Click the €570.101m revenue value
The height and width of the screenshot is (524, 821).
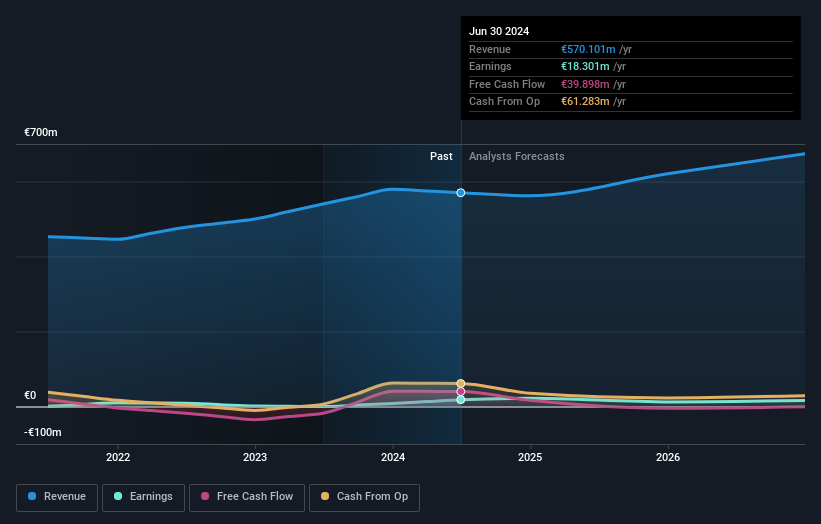coord(588,49)
